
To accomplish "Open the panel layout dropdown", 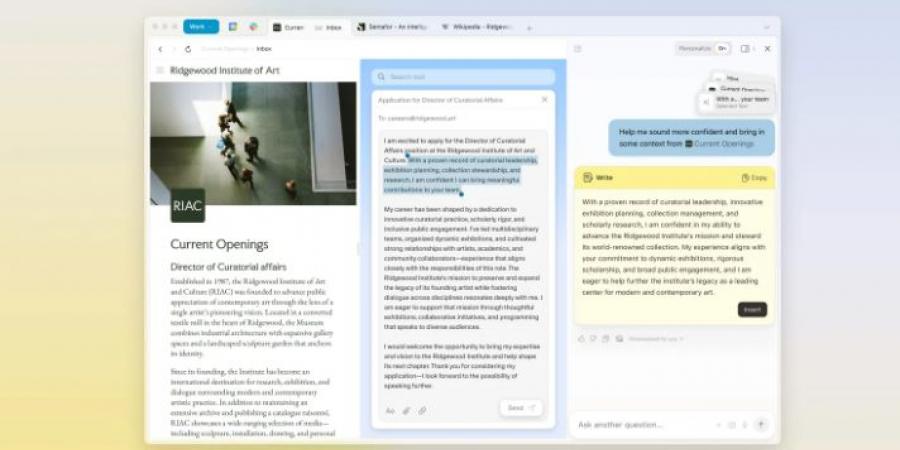I will tap(747, 49).
